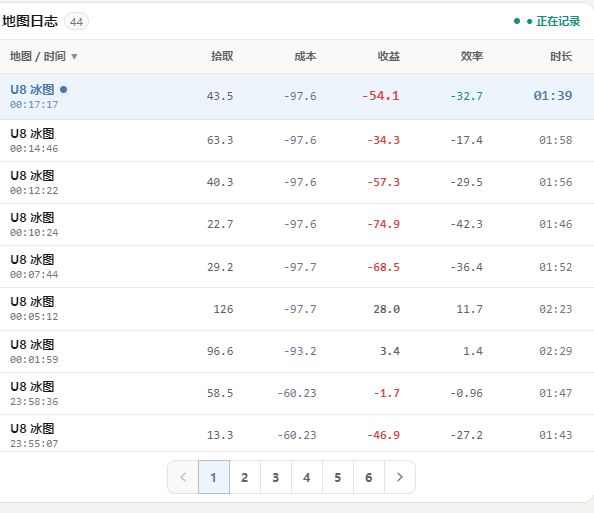Click the 时长 value 02:29

556,351
